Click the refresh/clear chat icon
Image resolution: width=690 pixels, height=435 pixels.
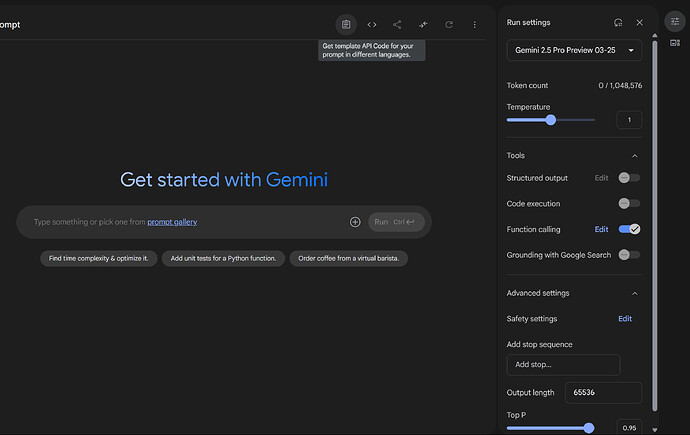pos(449,25)
